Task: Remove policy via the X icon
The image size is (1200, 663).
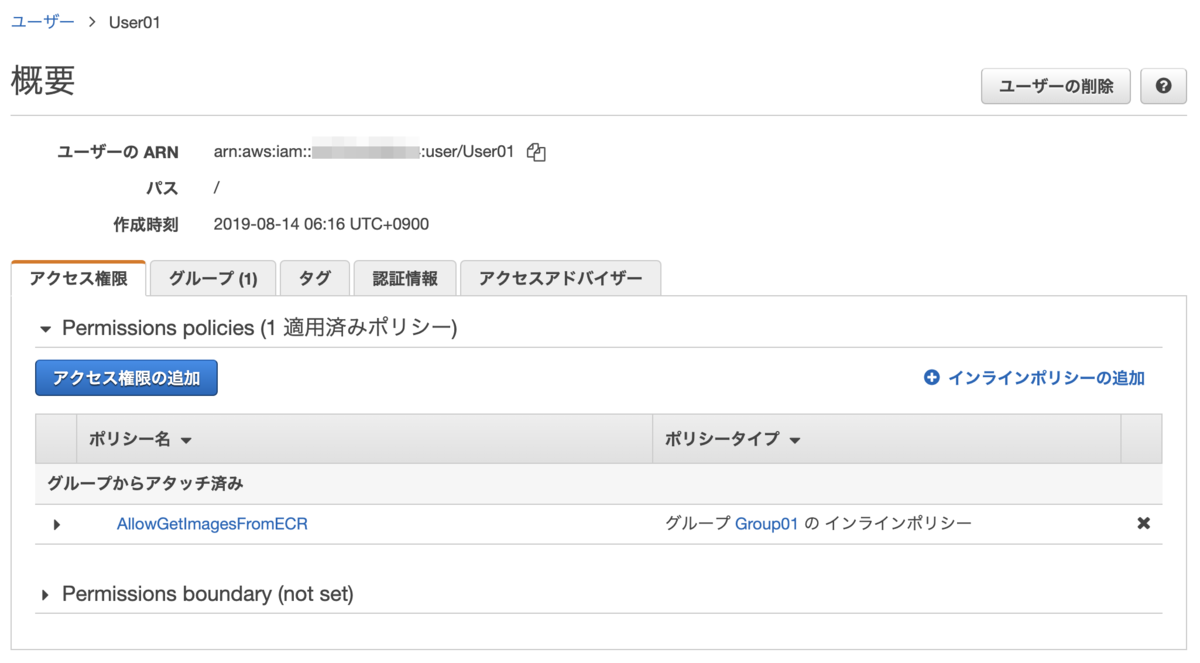Action: click(x=1142, y=523)
